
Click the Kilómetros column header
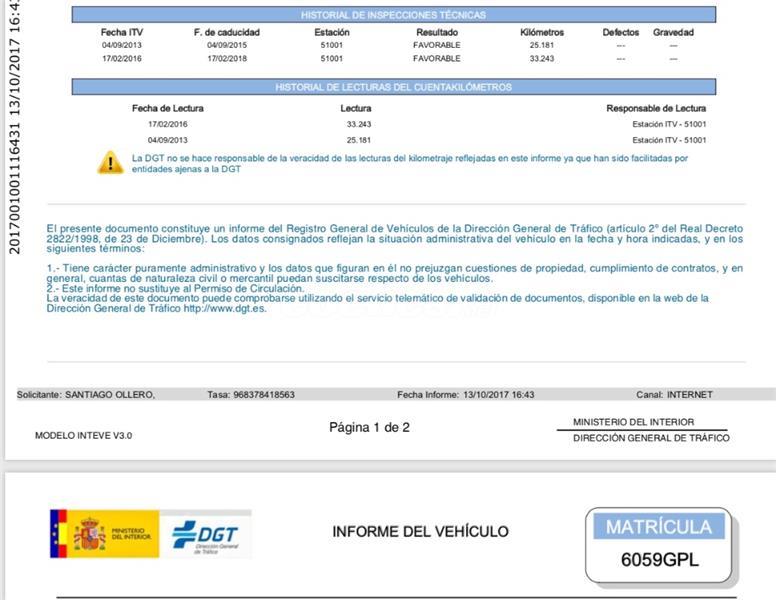click(542, 32)
